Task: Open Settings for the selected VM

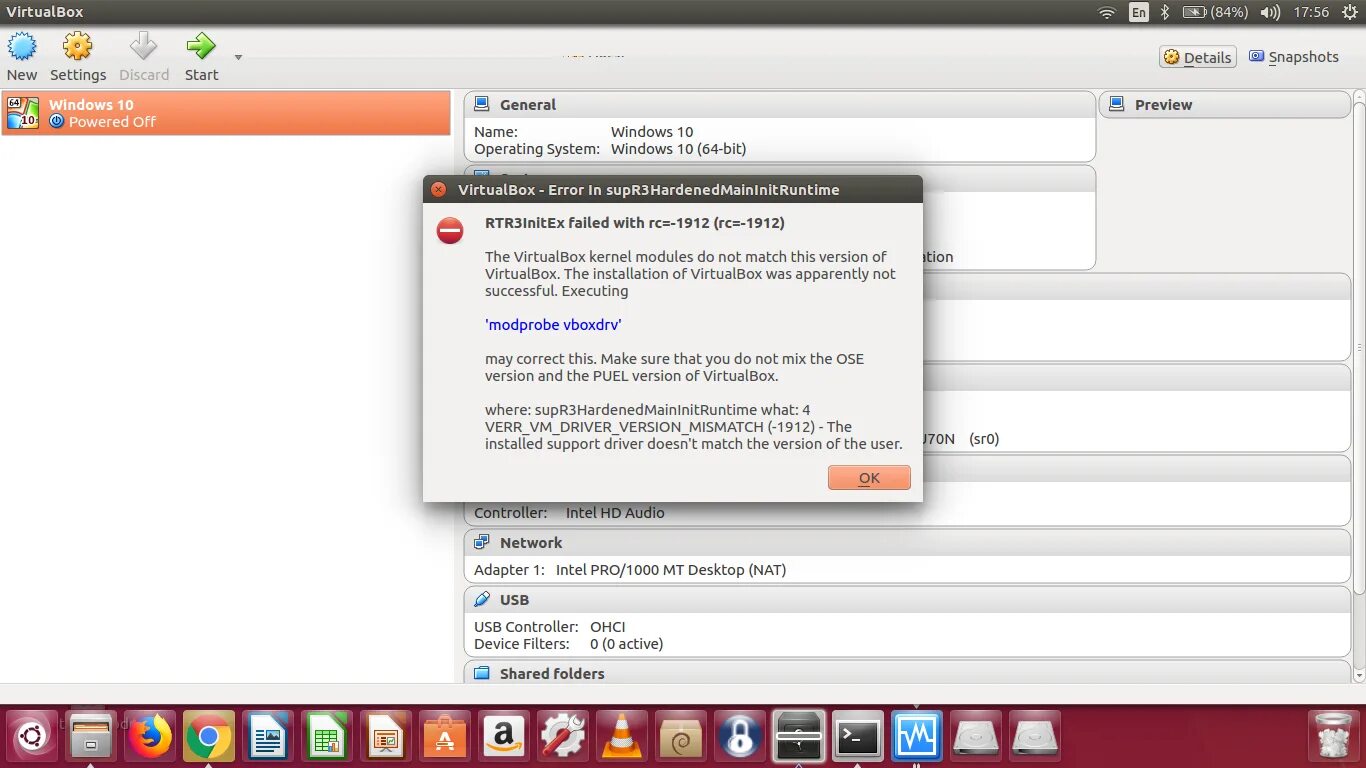Action: click(x=78, y=56)
